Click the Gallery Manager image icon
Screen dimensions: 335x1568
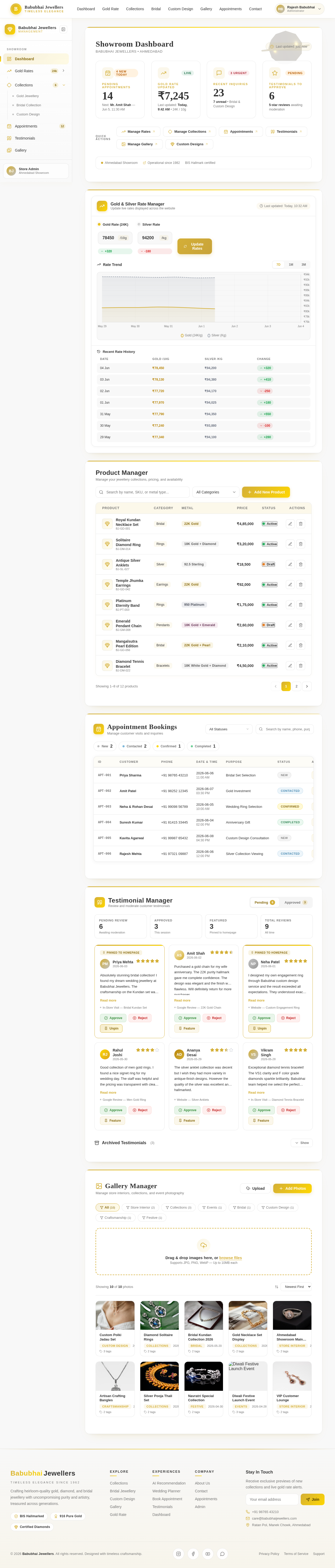point(99,1186)
